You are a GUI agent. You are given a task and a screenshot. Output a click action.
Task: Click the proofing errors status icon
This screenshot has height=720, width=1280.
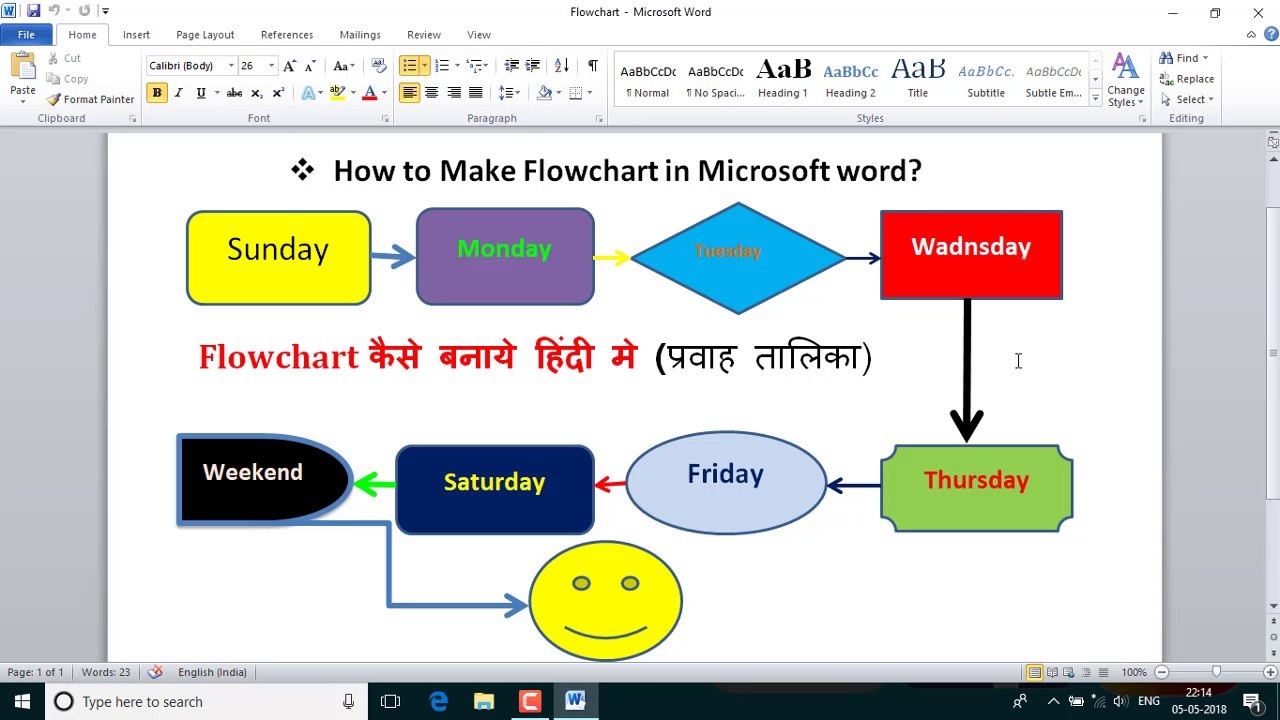(154, 672)
